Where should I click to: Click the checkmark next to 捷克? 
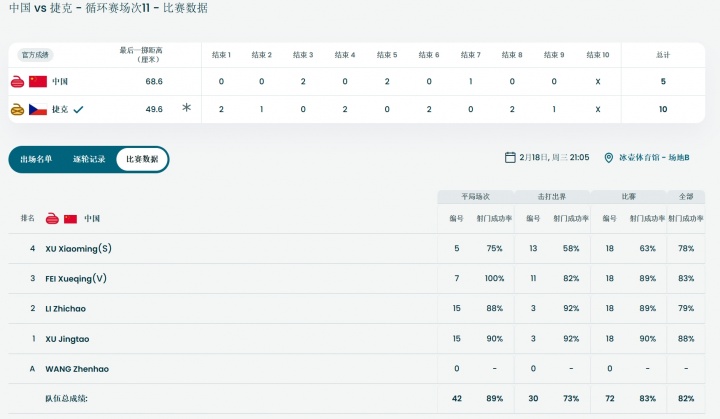(78, 109)
